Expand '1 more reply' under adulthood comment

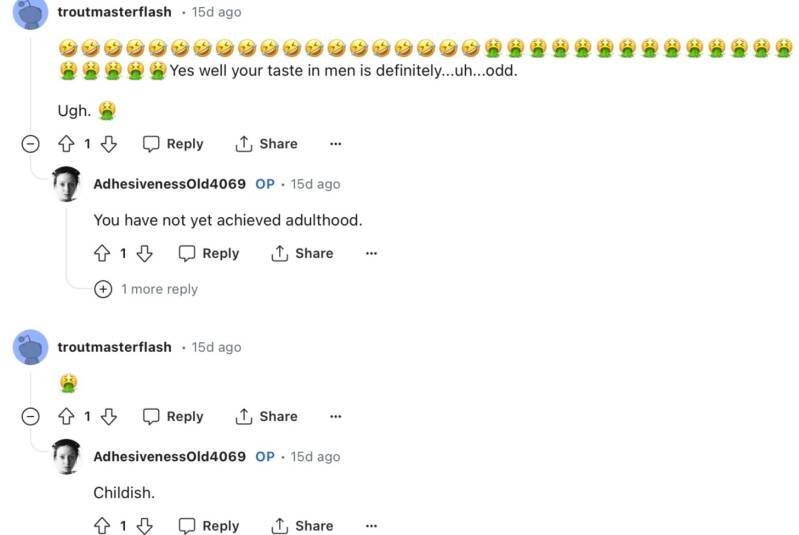pos(146,289)
